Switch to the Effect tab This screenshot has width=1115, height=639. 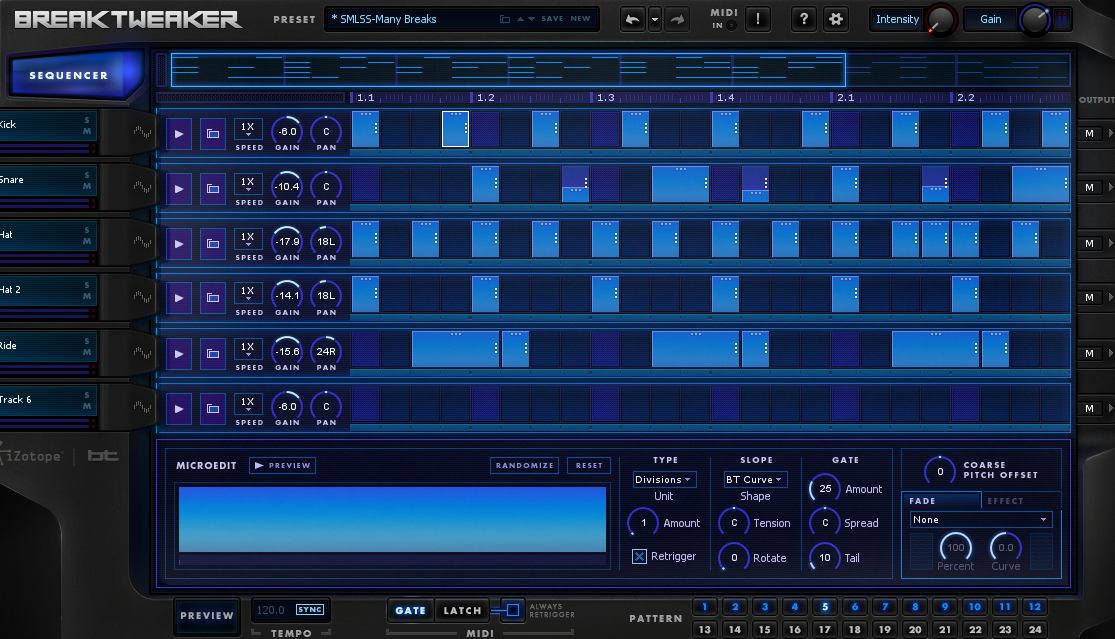click(x=1021, y=500)
